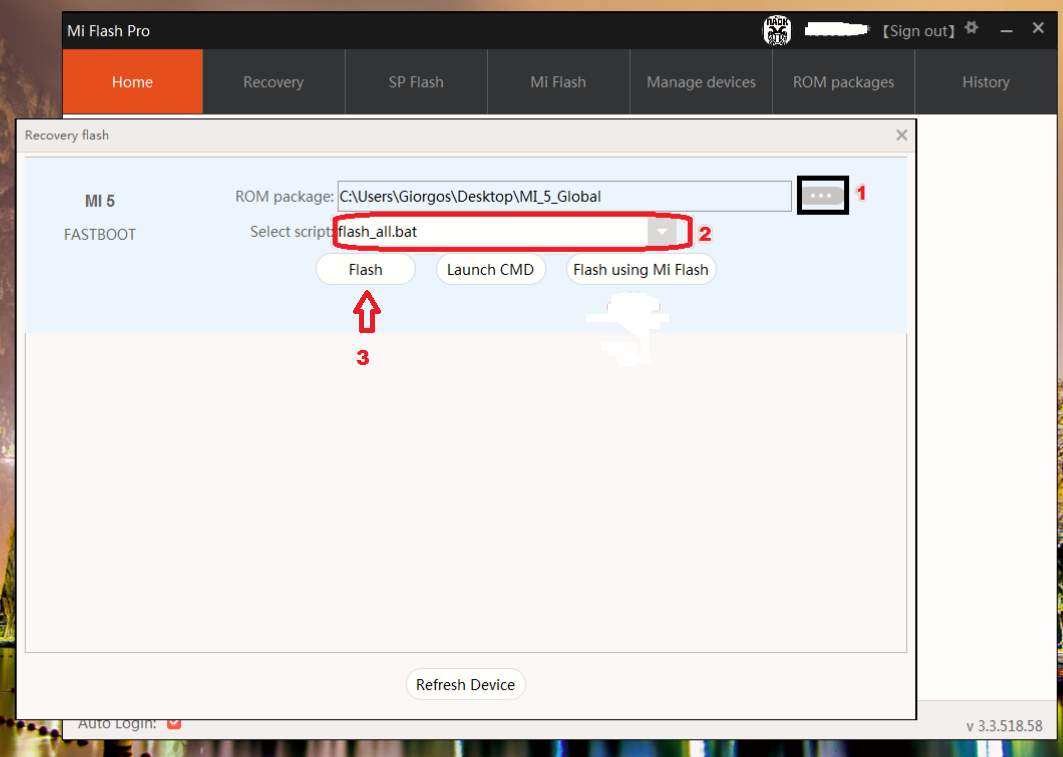Click the Mi Flash Pro title
The height and width of the screenshot is (757, 1063).
108,30
